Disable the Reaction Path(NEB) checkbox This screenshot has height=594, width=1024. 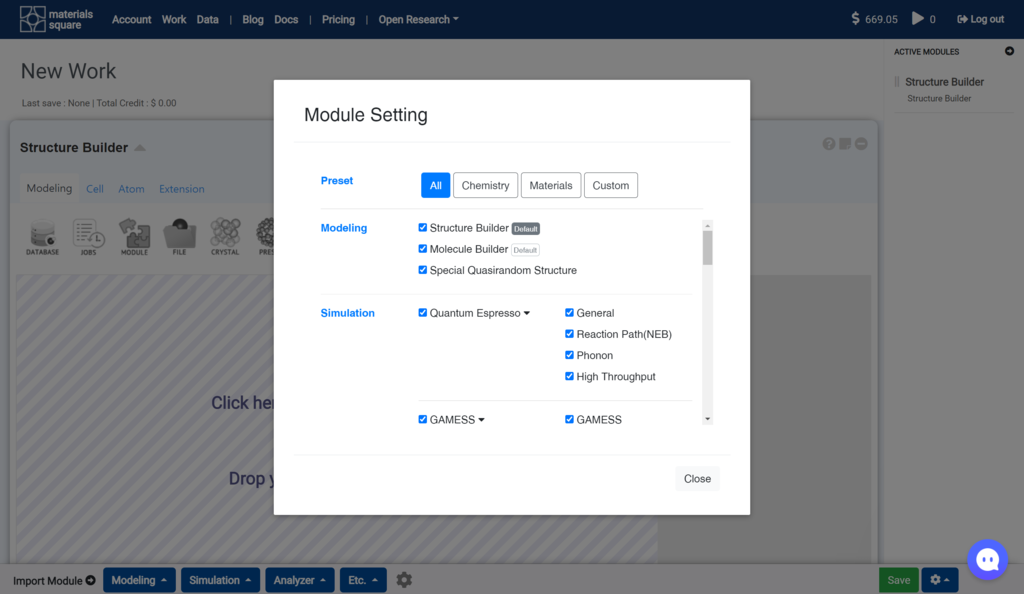570,334
